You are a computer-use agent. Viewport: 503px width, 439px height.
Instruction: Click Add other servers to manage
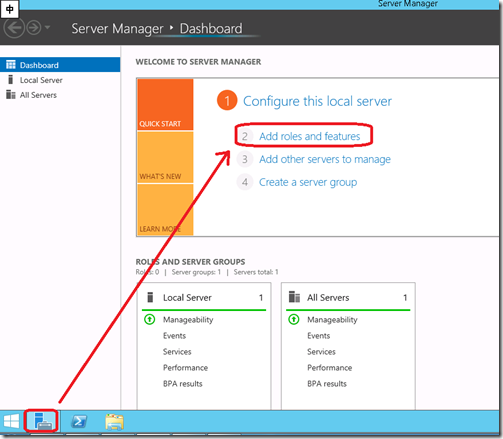coord(325,159)
